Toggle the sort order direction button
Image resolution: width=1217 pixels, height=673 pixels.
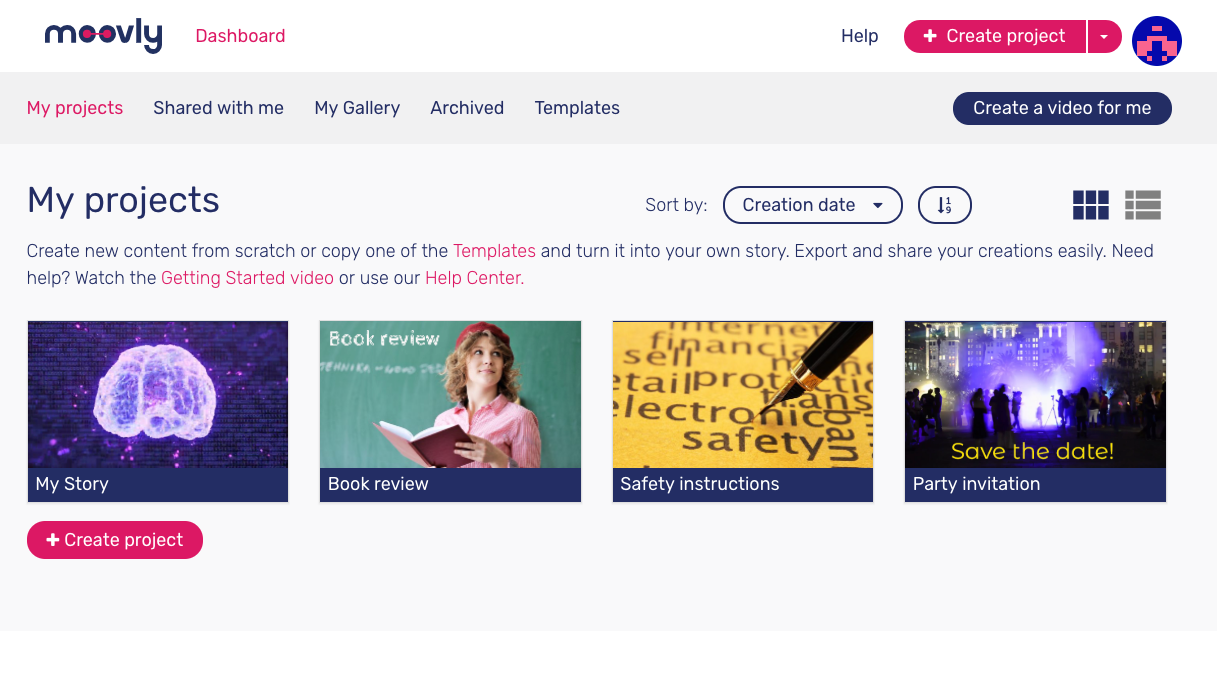pos(944,205)
